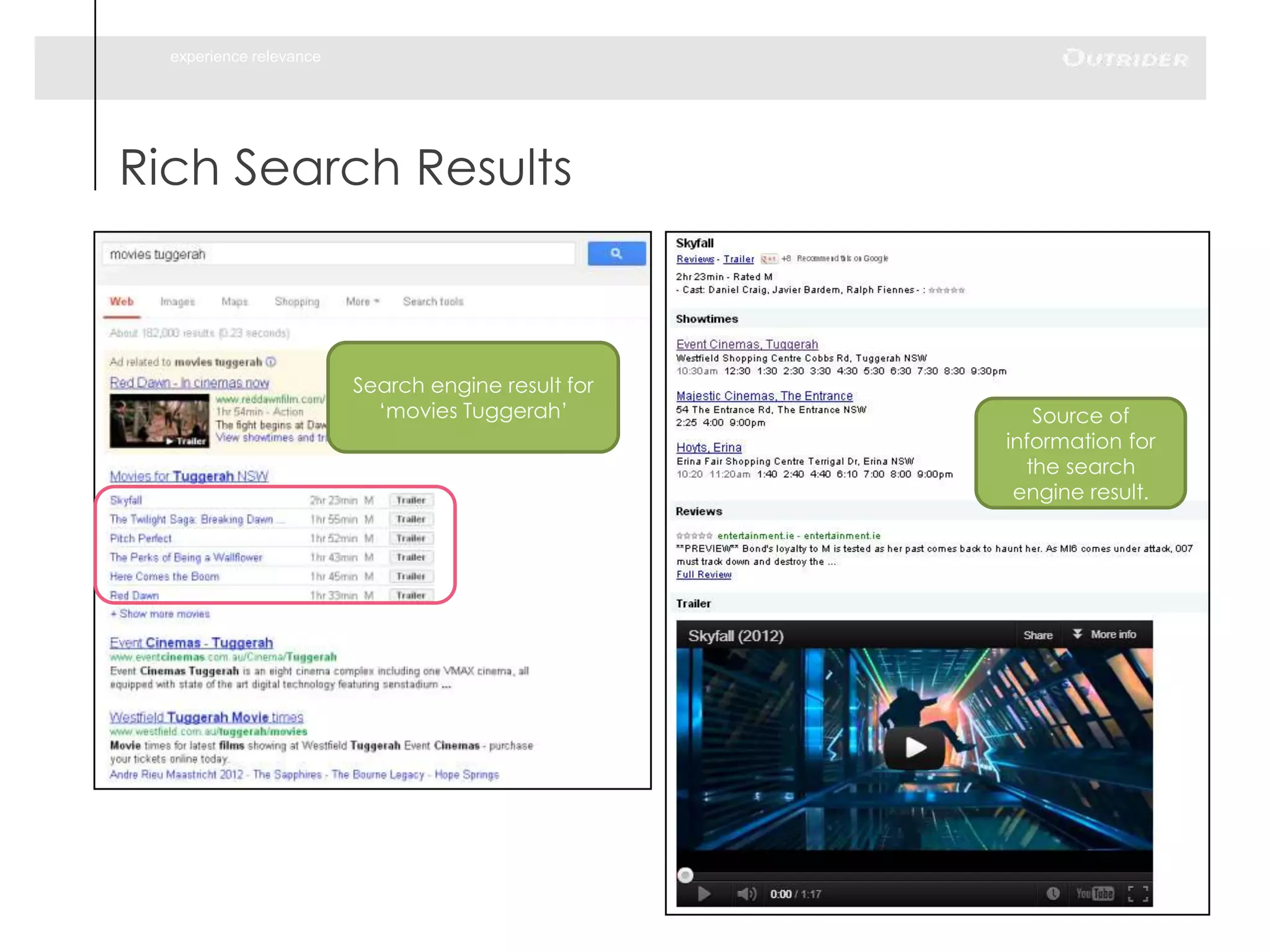
Task: Click the video progress scrubber handle
Action: (x=685, y=875)
